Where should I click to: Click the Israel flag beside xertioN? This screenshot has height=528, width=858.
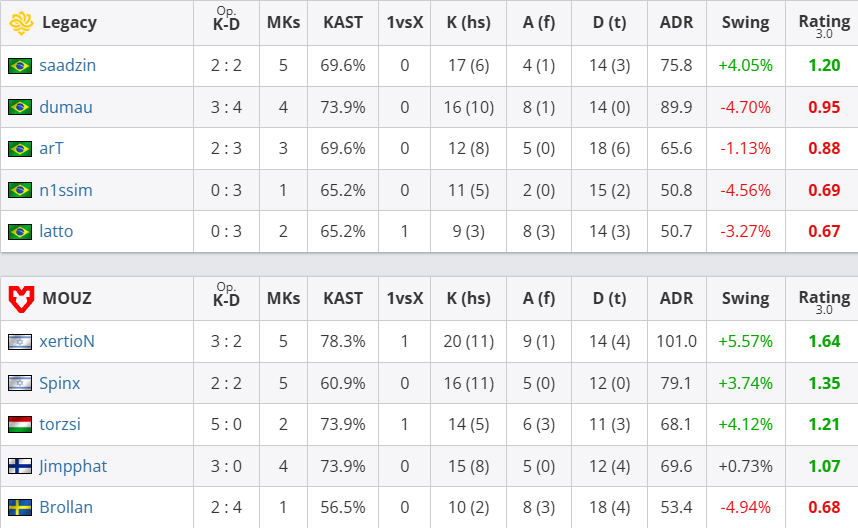(x=19, y=341)
